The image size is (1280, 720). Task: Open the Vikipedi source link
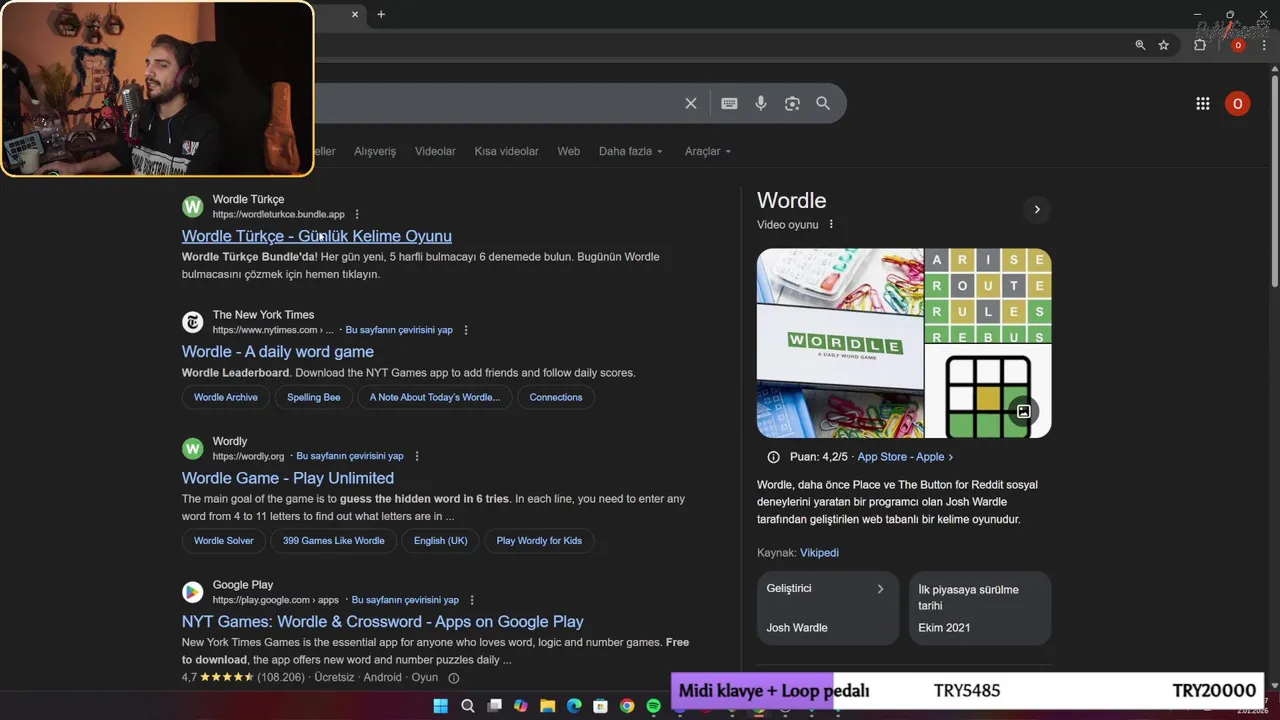click(x=819, y=553)
